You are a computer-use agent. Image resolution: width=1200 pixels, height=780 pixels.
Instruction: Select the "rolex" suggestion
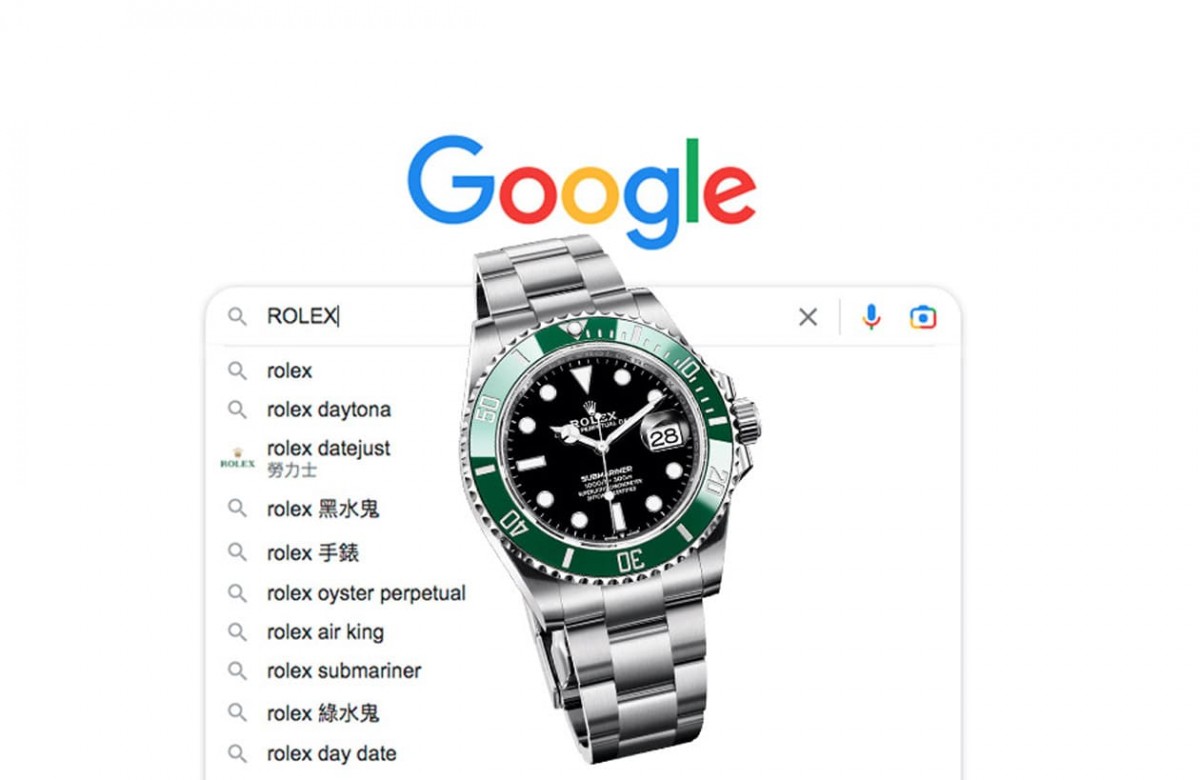290,371
